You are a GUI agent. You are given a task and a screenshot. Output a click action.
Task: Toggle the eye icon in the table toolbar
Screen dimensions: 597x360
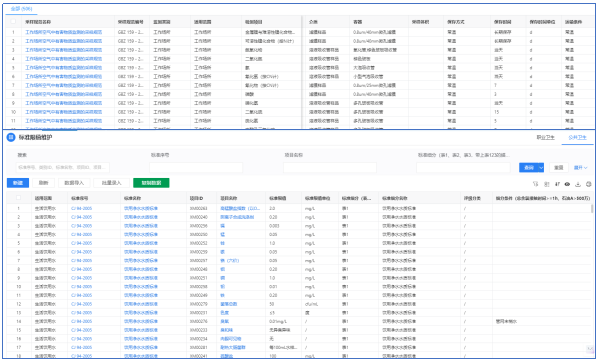coord(567,184)
